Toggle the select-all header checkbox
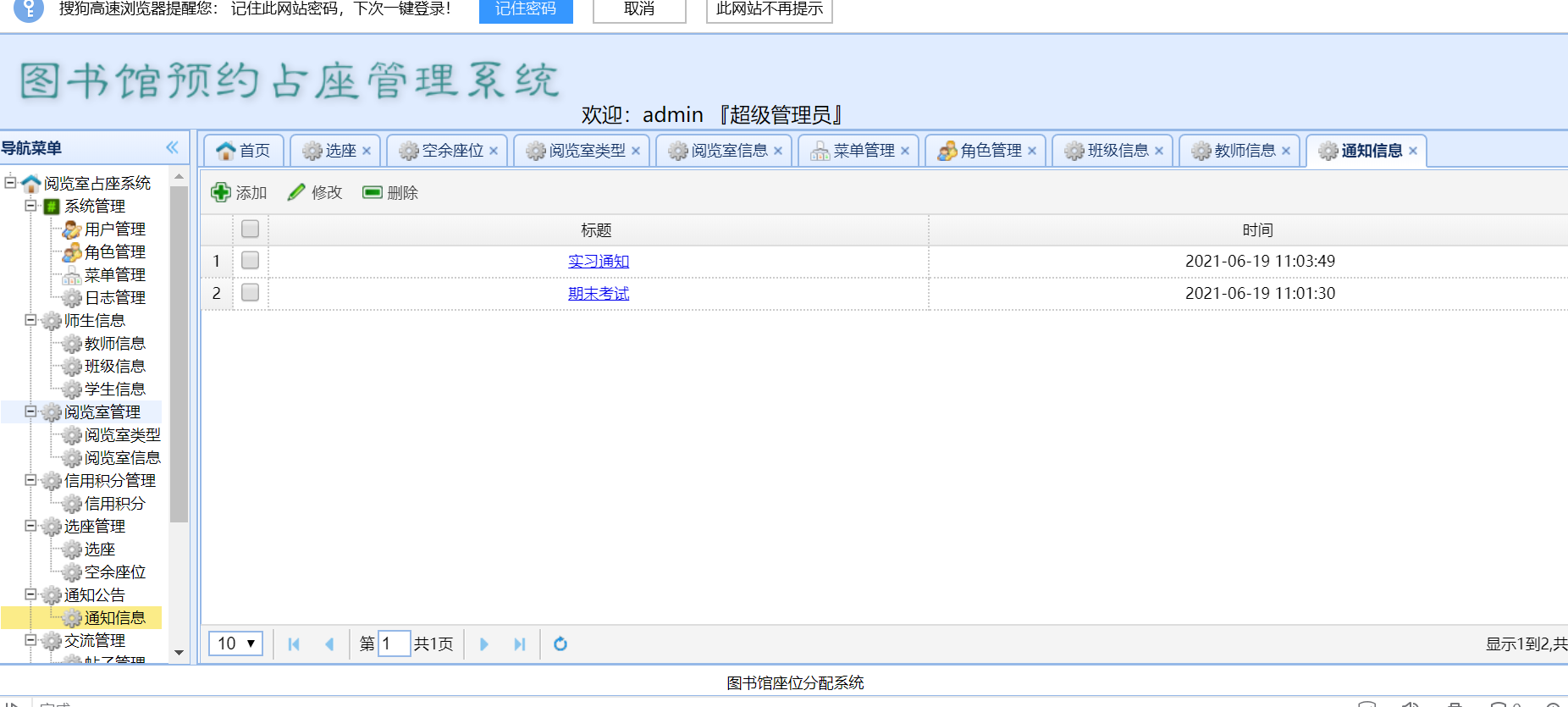 pos(250,229)
